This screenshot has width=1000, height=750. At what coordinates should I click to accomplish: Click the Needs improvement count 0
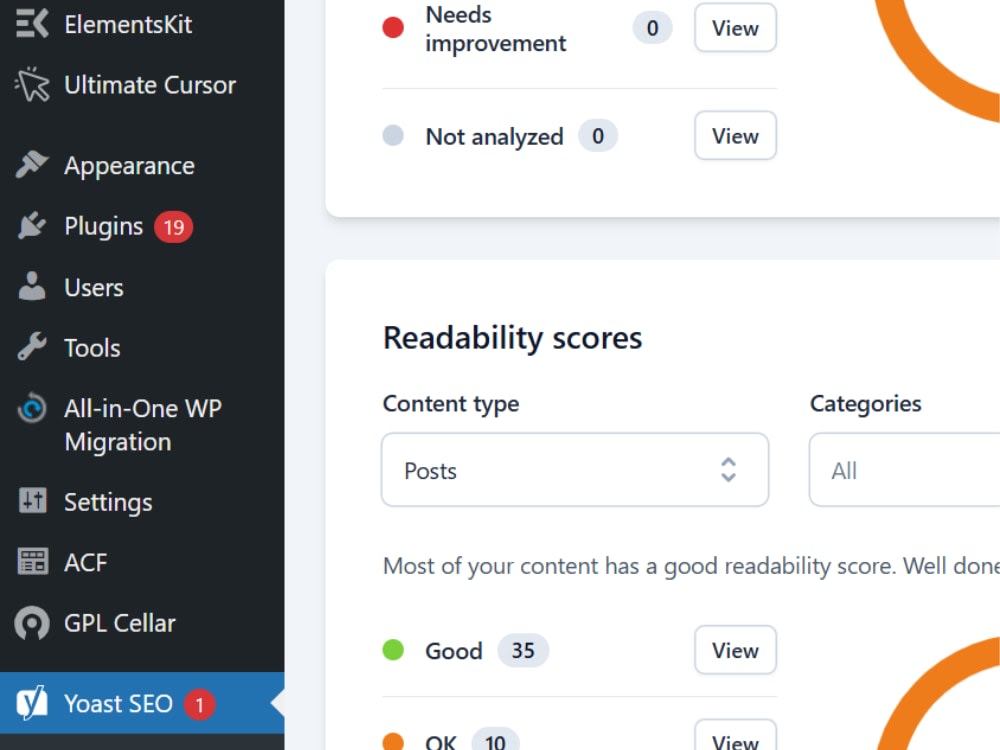point(652,28)
